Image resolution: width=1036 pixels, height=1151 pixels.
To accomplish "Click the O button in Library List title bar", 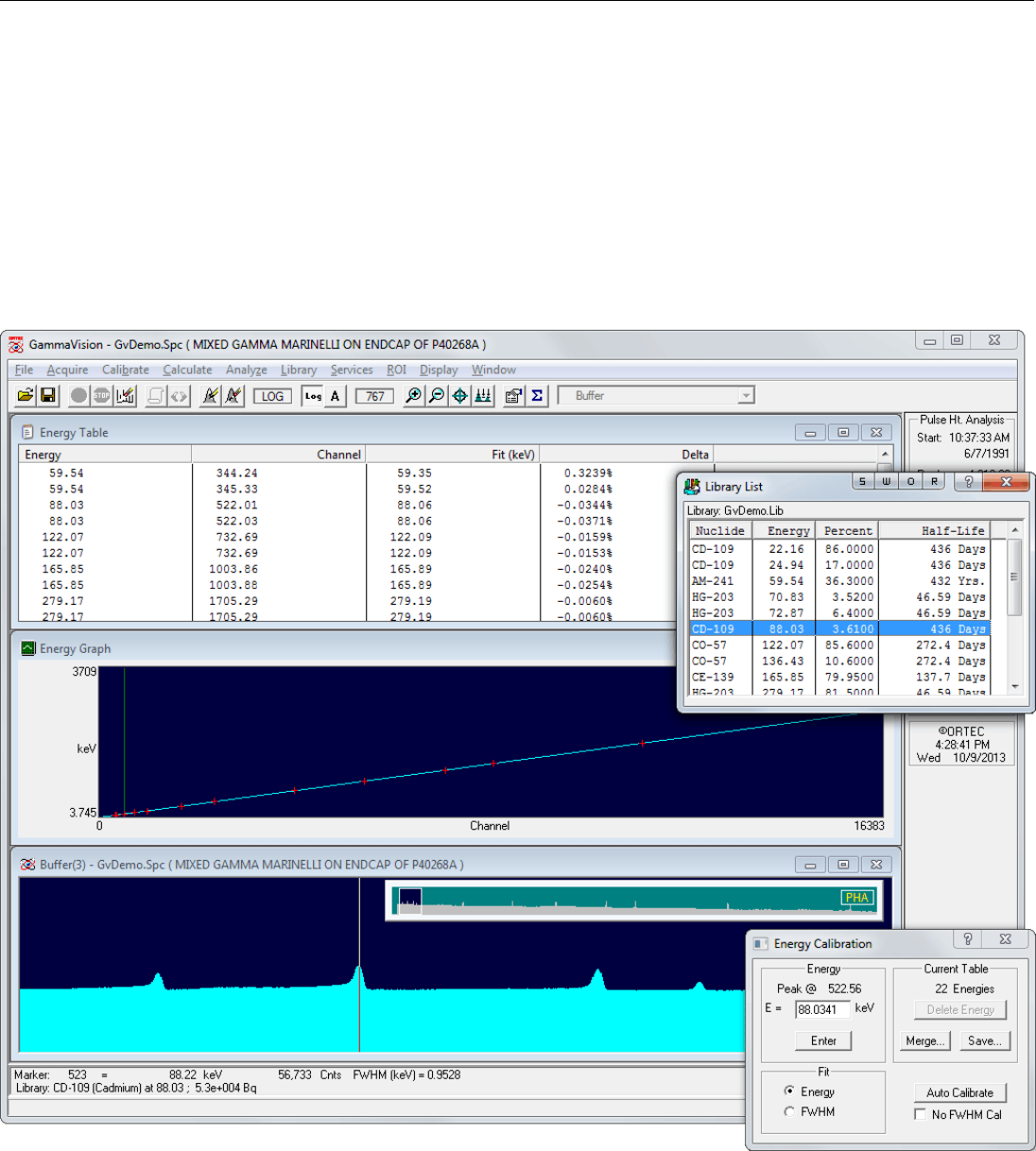I will tap(910, 481).
